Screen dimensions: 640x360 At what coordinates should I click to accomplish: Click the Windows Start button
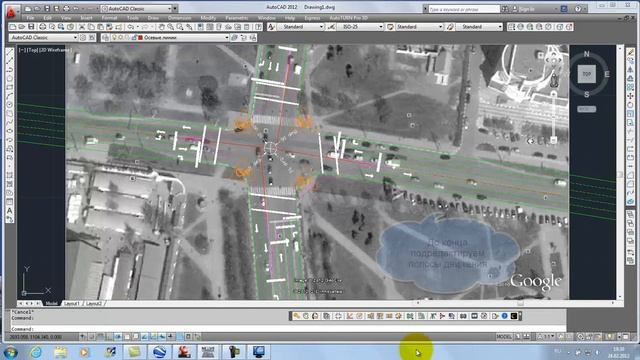point(11,352)
